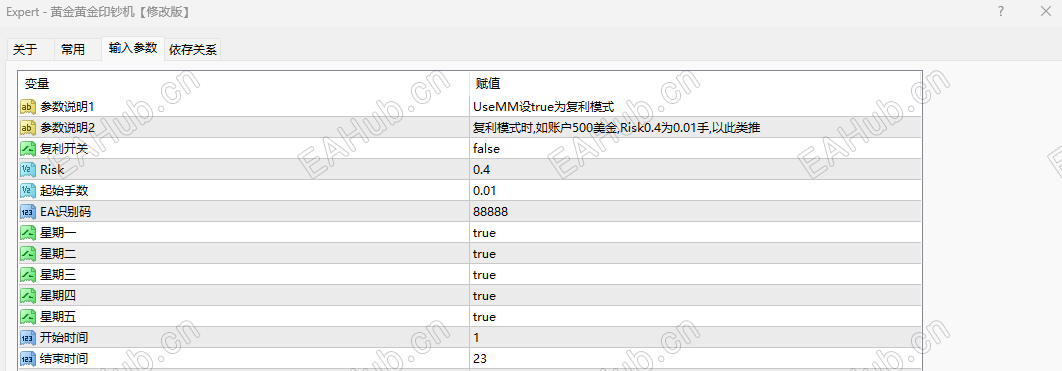Open the 星期三 true value dropdown
This screenshot has width=1062, height=371.
[695, 274]
